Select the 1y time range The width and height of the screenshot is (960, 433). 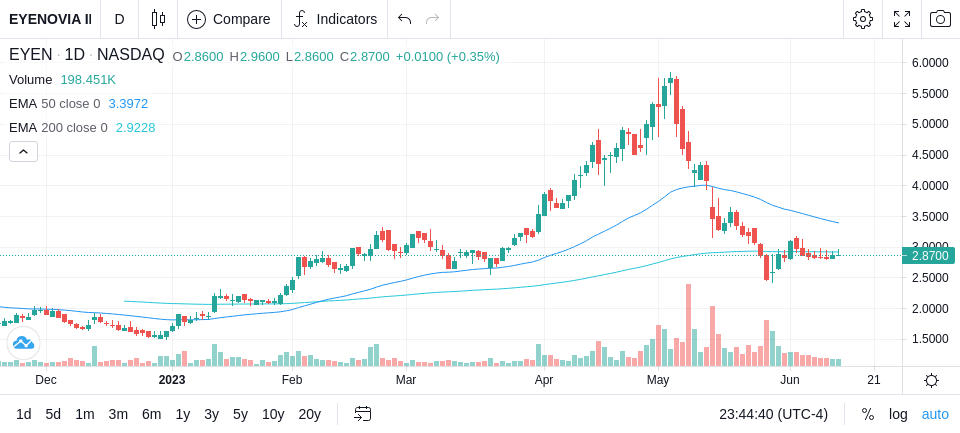(182, 414)
